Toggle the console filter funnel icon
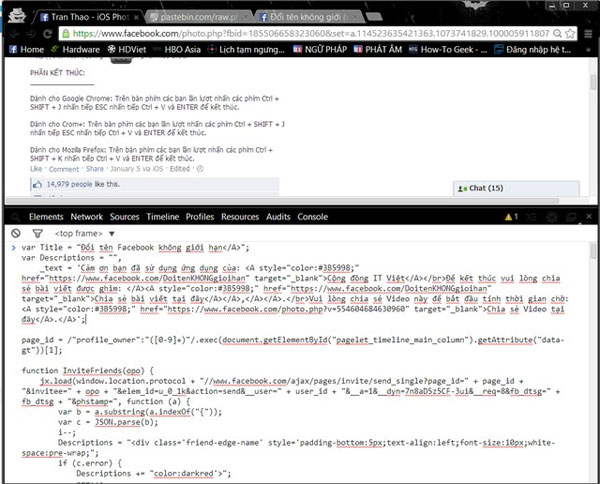Image resolution: width=600 pixels, height=484 pixels. 38,233
